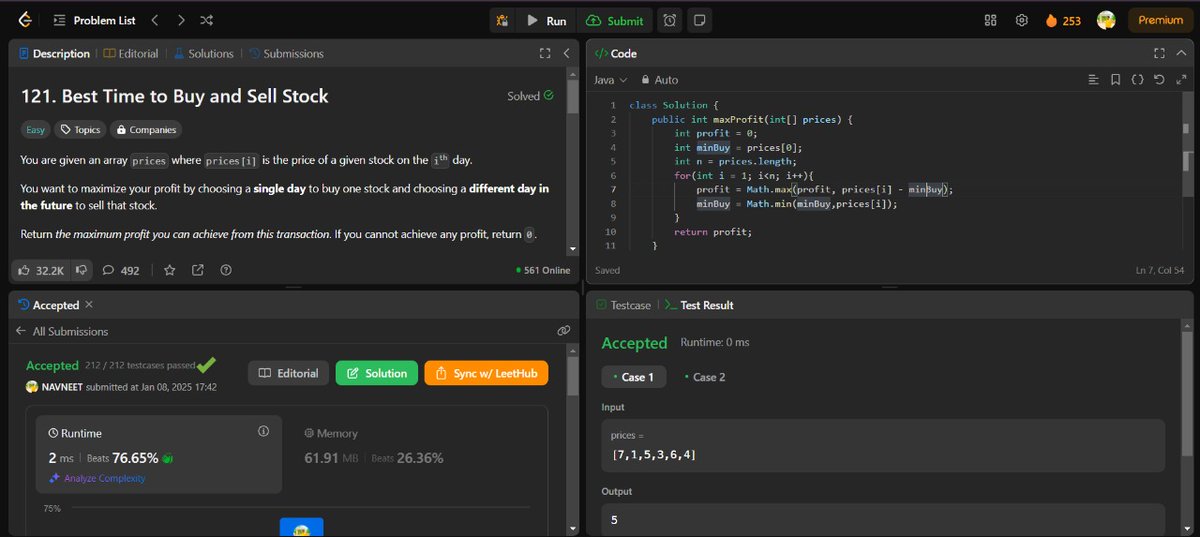Image resolution: width=1200 pixels, height=537 pixels.
Task: Click the green Solution button
Action: point(377,373)
